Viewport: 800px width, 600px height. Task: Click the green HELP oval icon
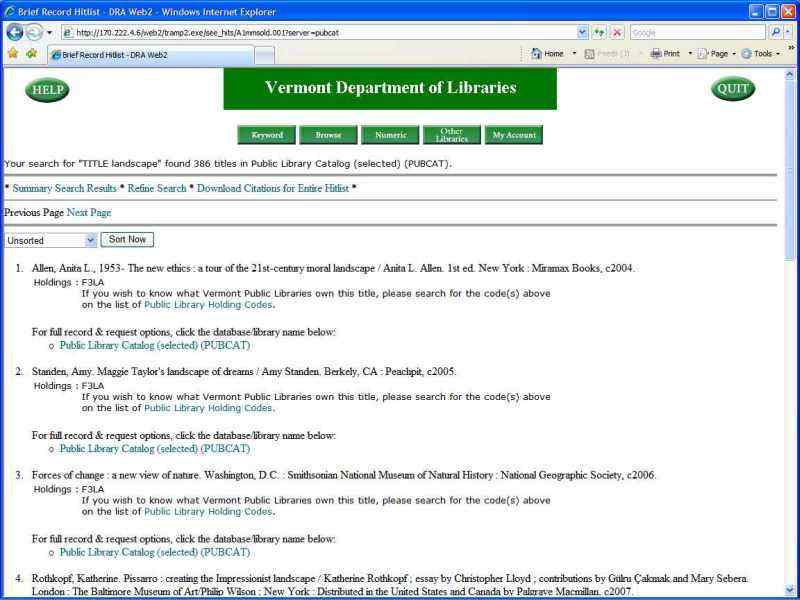point(47,90)
